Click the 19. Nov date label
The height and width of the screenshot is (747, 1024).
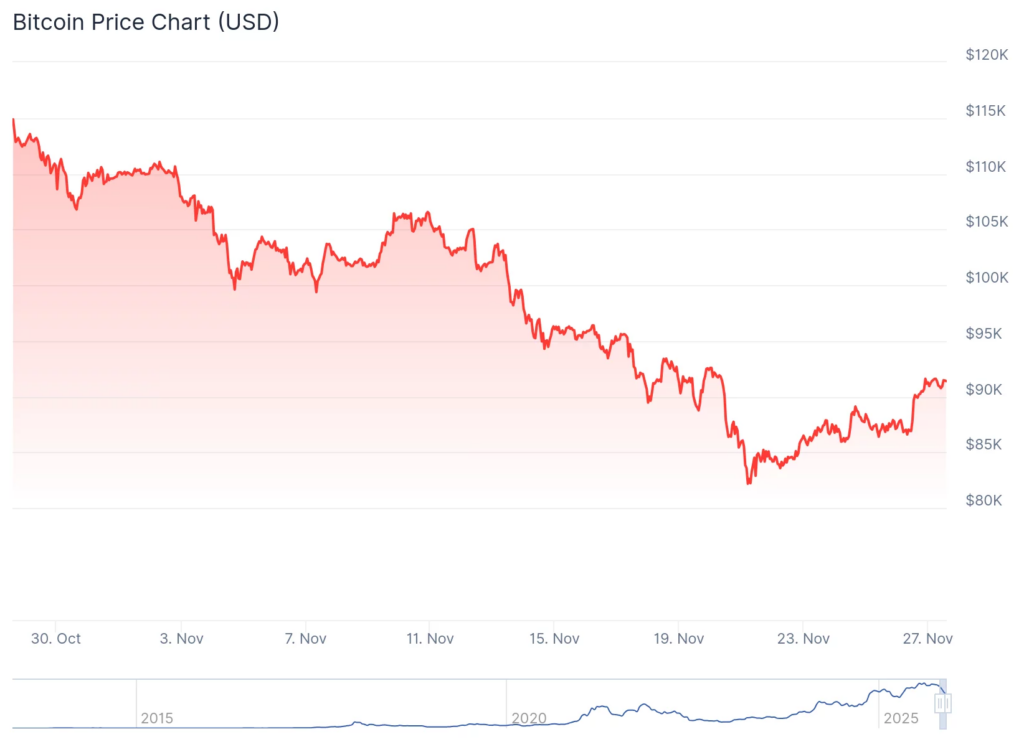tap(677, 638)
